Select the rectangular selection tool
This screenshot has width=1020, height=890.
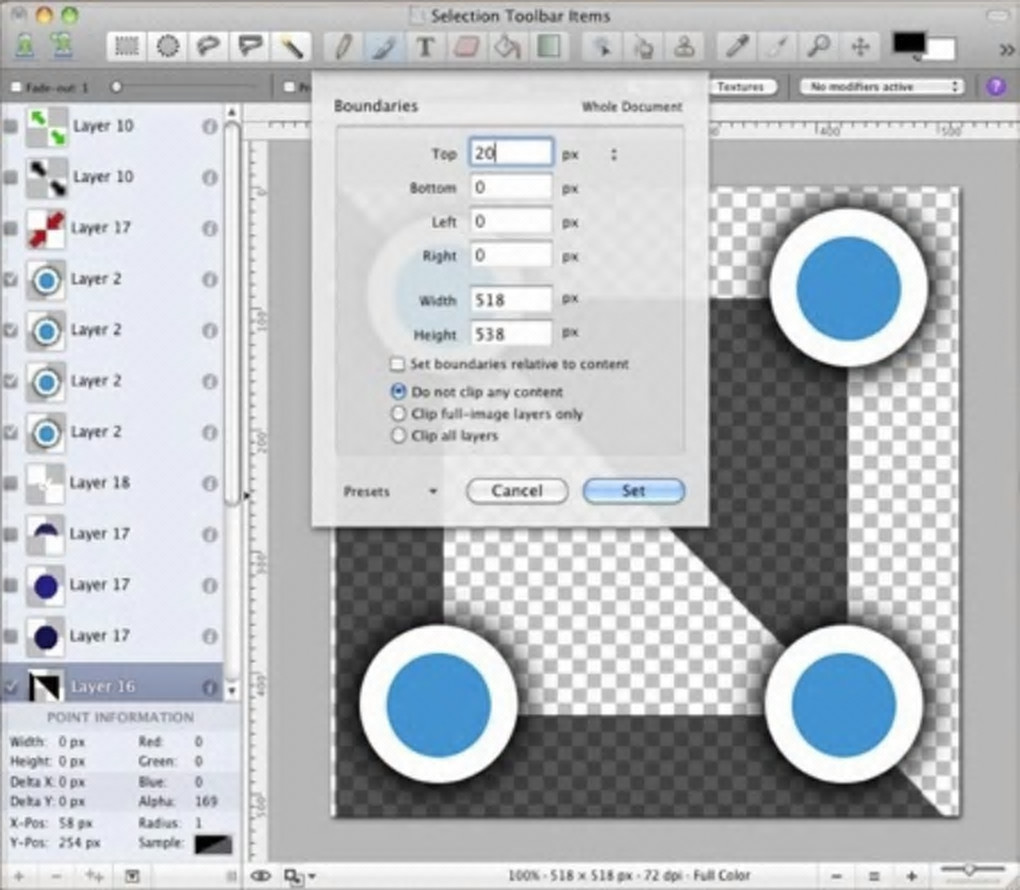(x=126, y=47)
